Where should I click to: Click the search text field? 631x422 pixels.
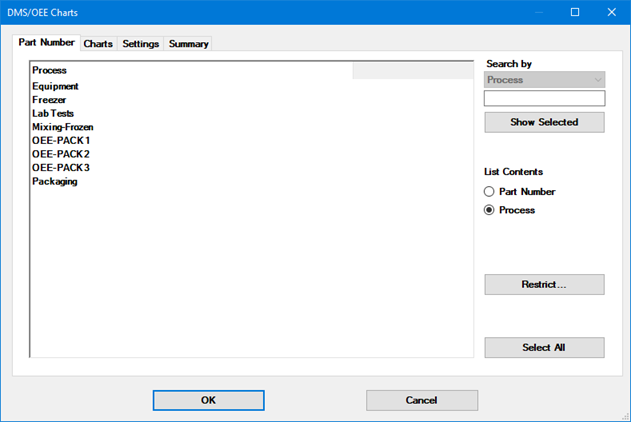(544, 99)
